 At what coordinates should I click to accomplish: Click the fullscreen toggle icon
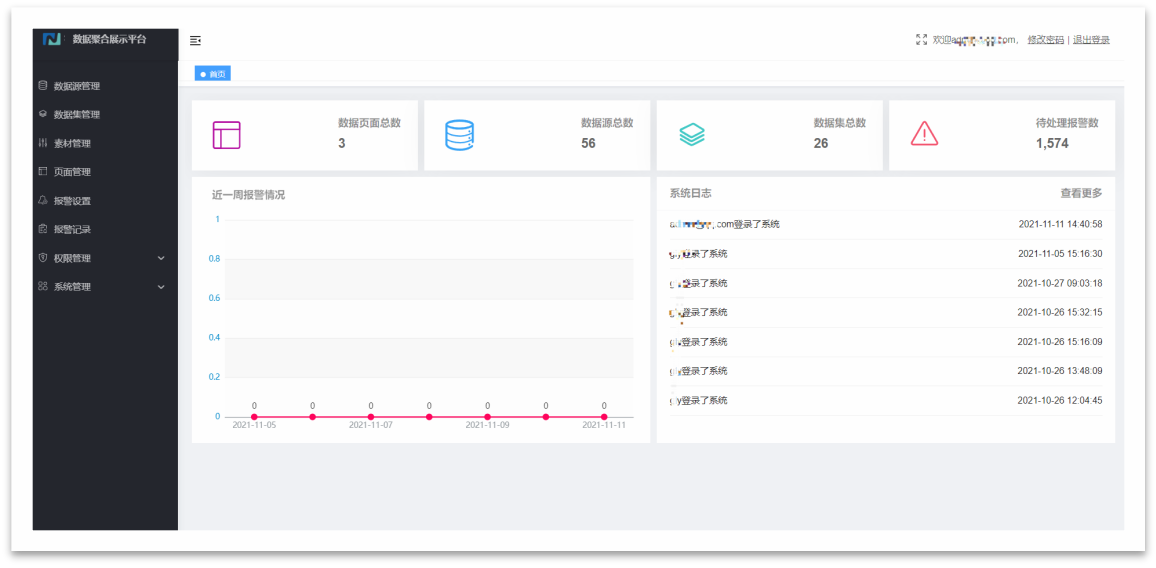pos(921,40)
